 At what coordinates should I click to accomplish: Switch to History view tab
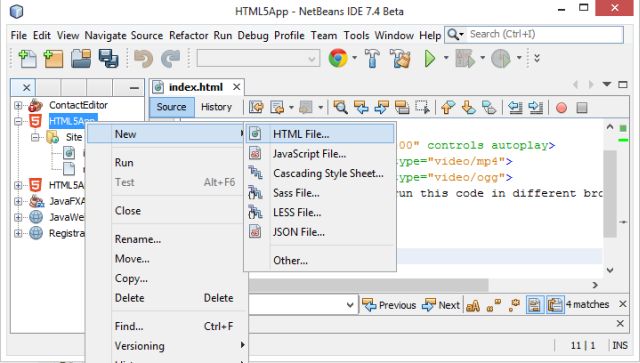(216, 107)
